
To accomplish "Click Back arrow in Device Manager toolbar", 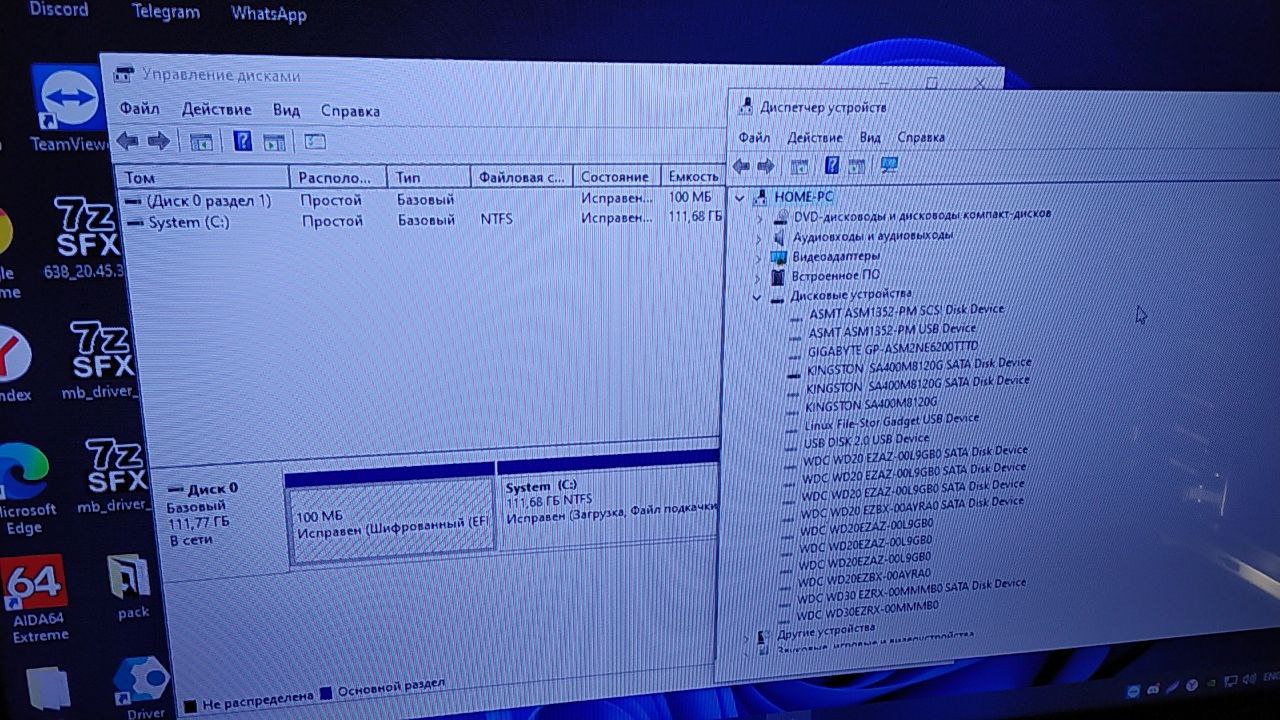I will [741, 166].
